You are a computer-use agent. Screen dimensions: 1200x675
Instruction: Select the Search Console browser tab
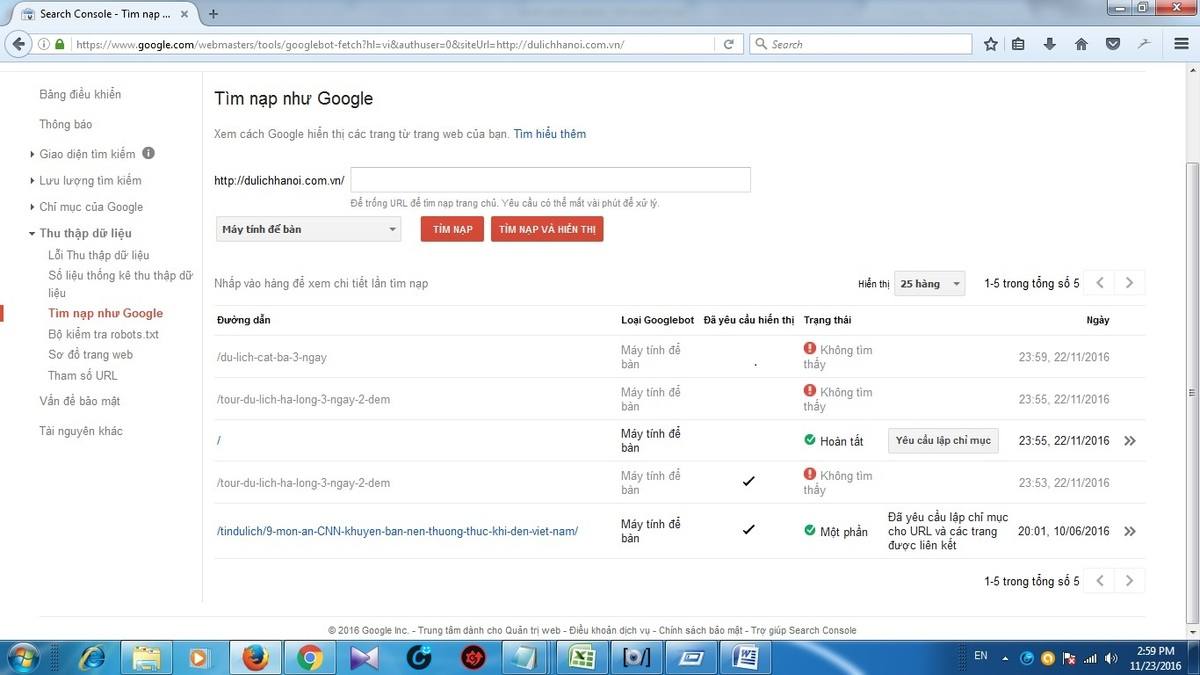tap(104, 14)
